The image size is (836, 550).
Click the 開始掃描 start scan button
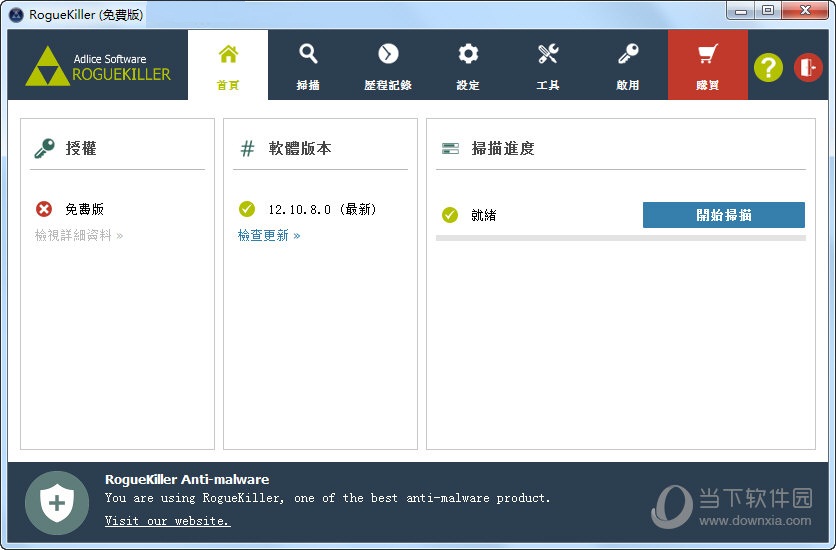724,215
